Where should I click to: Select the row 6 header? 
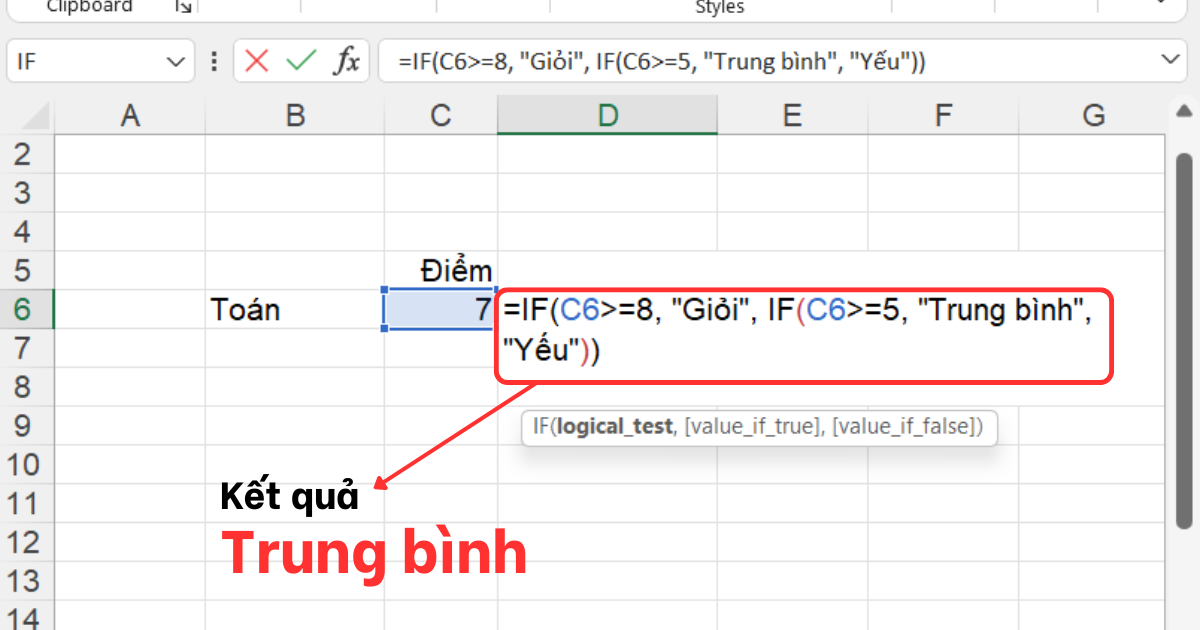tap(25, 310)
